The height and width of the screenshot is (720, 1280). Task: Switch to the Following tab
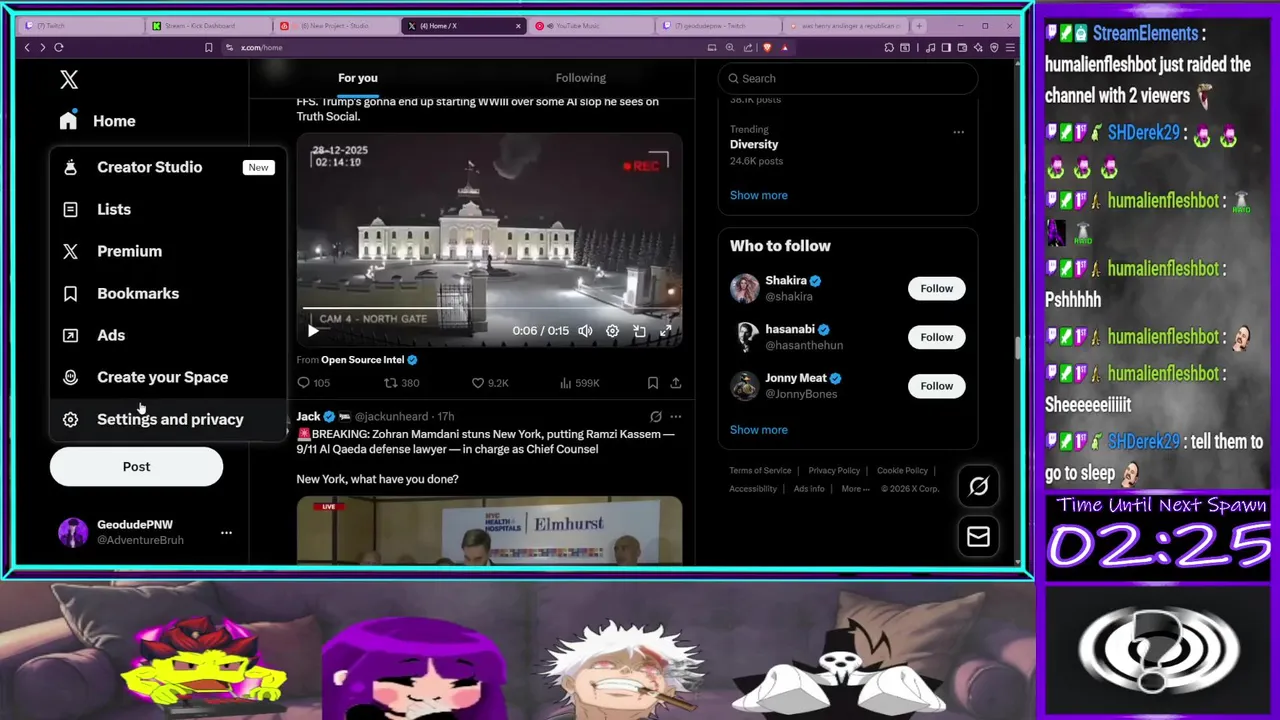581,78
